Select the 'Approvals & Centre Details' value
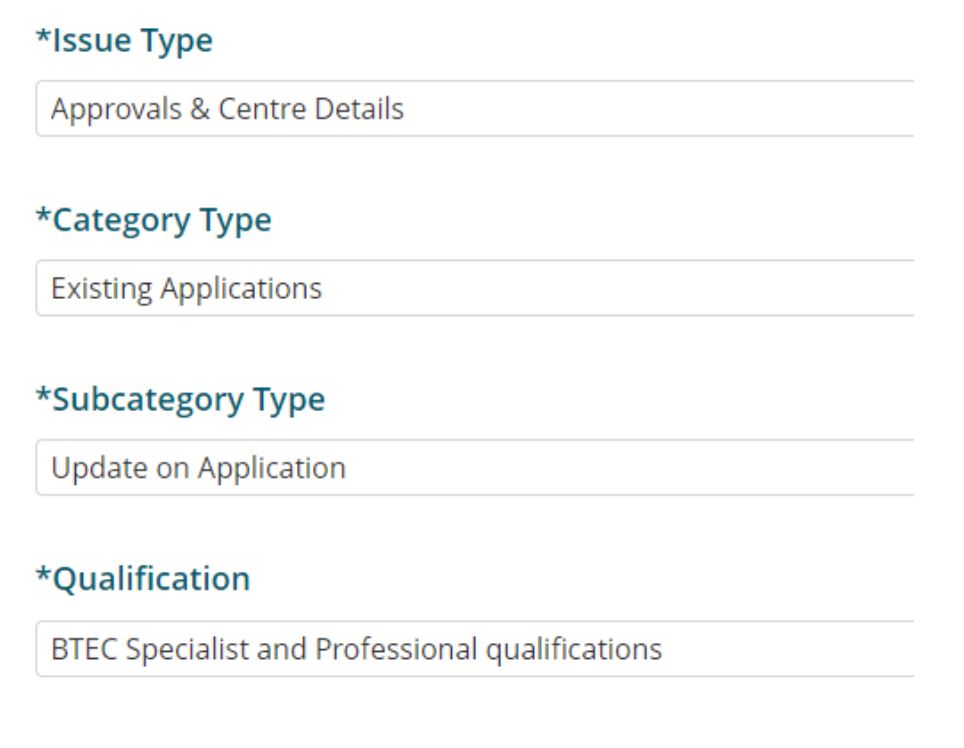The image size is (964, 748). 227,109
